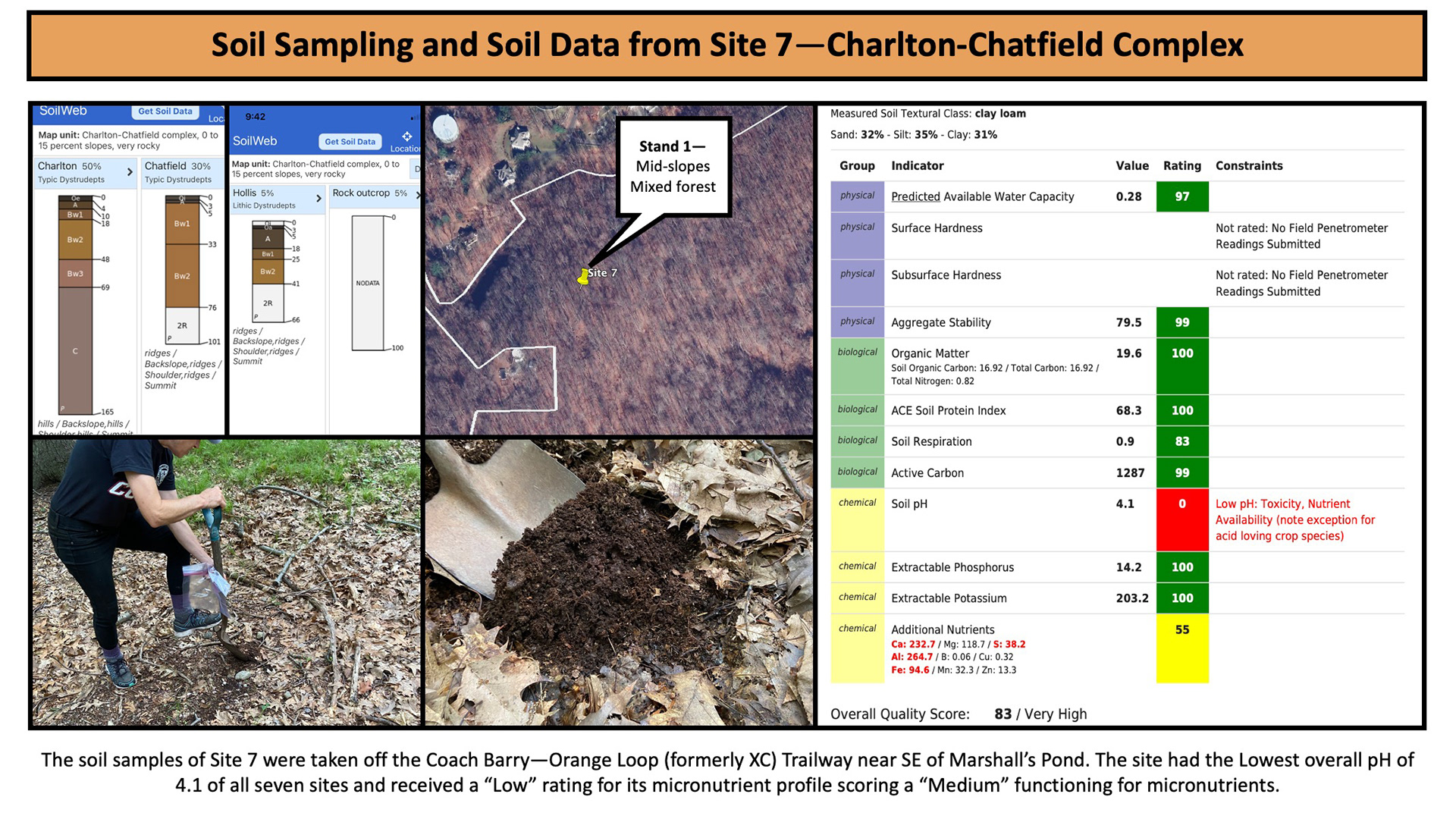Click the Overall Quality Score 83 Very High

(x=959, y=714)
